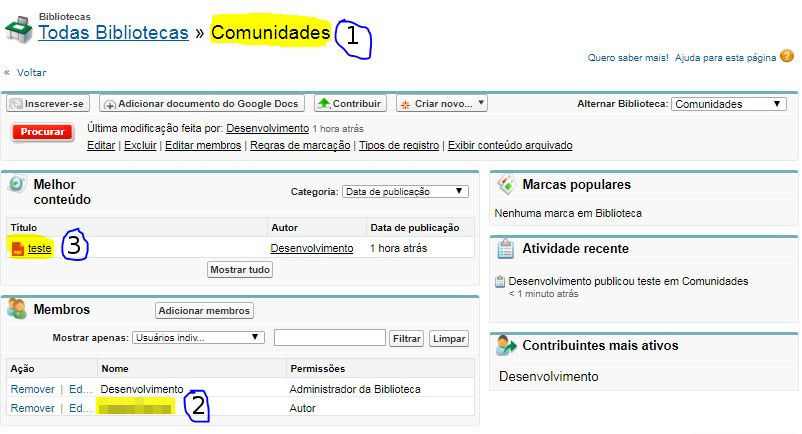The width and height of the screenshot is (802, 434).
Task: Open Desenvolvimento link in Última modificação line
Action: pos(268,128)
